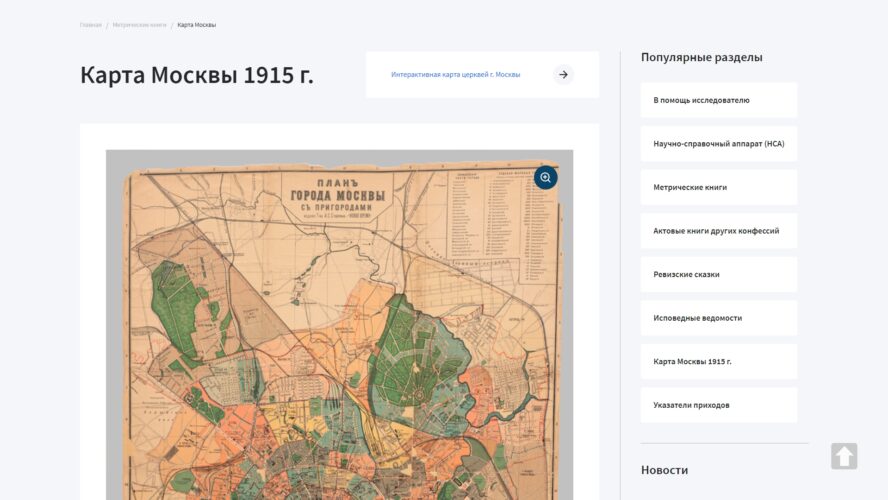Click the 1915 Moscow map image

click(339, 325)
